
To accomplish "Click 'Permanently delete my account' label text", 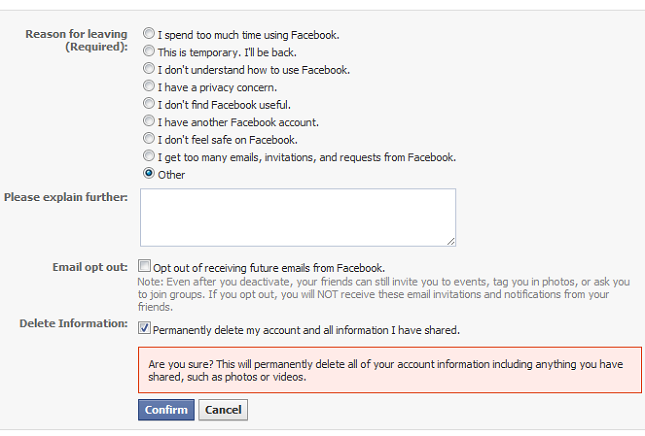I will pyautogui.click(x=306, y=329).
